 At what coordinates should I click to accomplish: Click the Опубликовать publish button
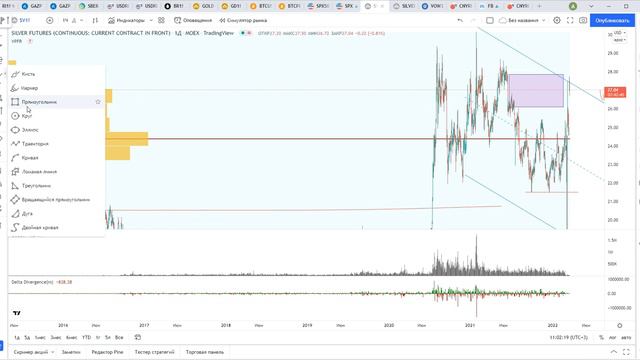tap(612, 20)
